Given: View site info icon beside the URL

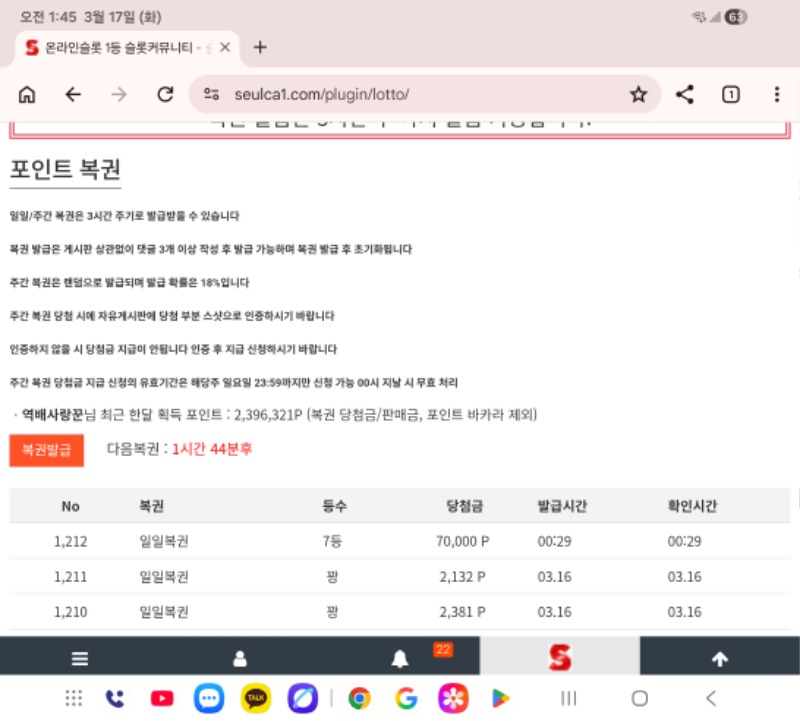Looking at the screenshot, I should coord(211,95).
